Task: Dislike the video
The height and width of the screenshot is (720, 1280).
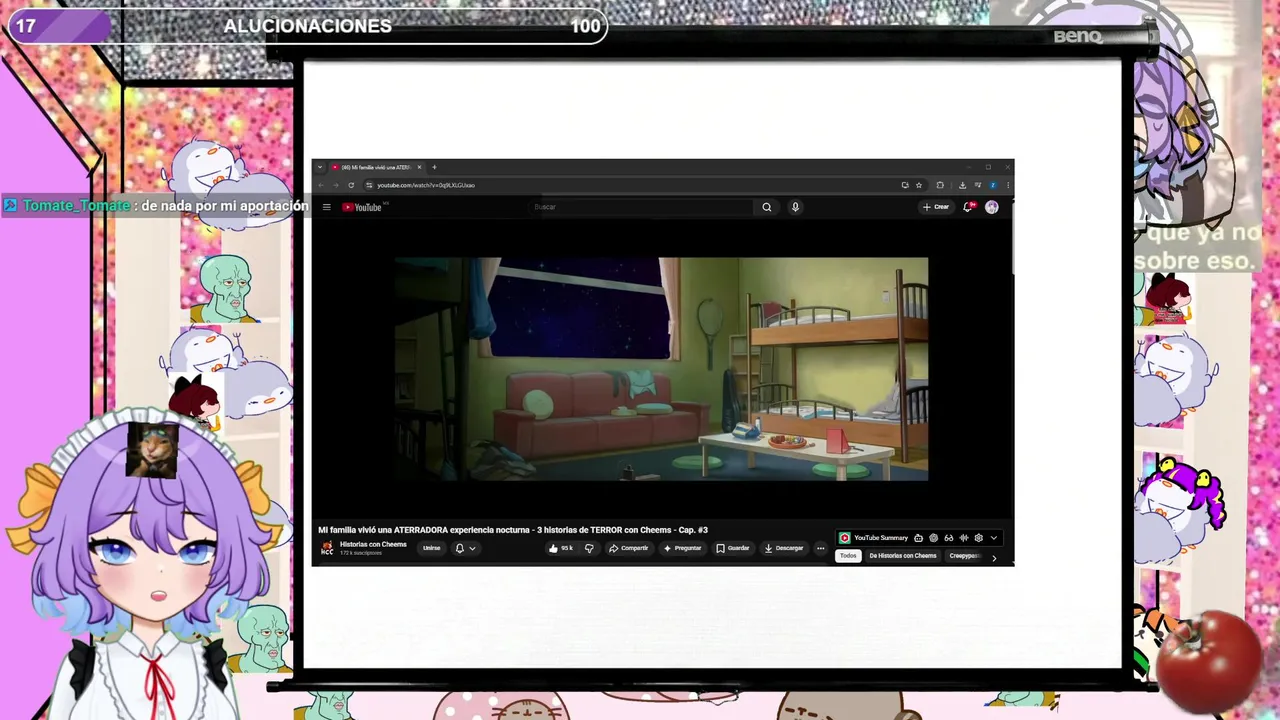Action: (589, 548)
